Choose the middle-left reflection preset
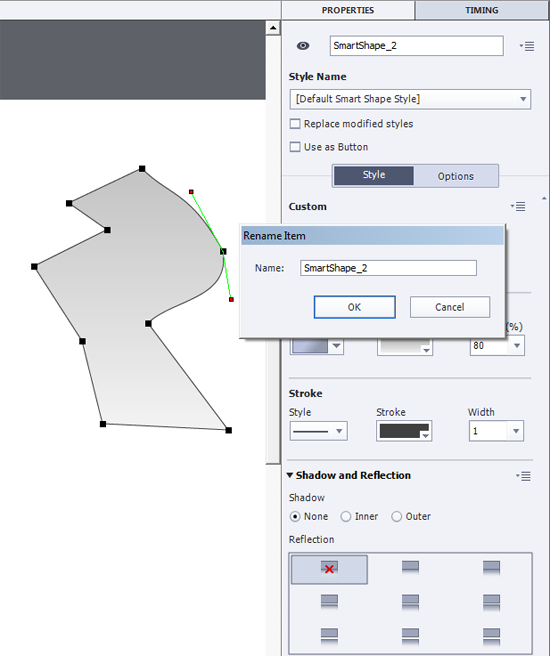The height and width of the screenshot is (656, 550). point(329,602)
